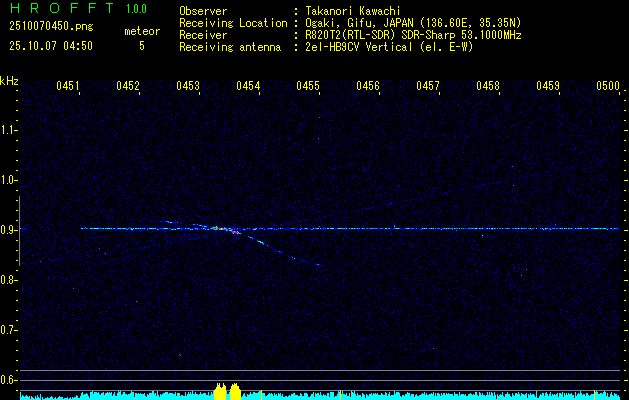The width and height of the screenshot is (629, 400).
Task: Click the kHz unit label
Action: (9, 81)
